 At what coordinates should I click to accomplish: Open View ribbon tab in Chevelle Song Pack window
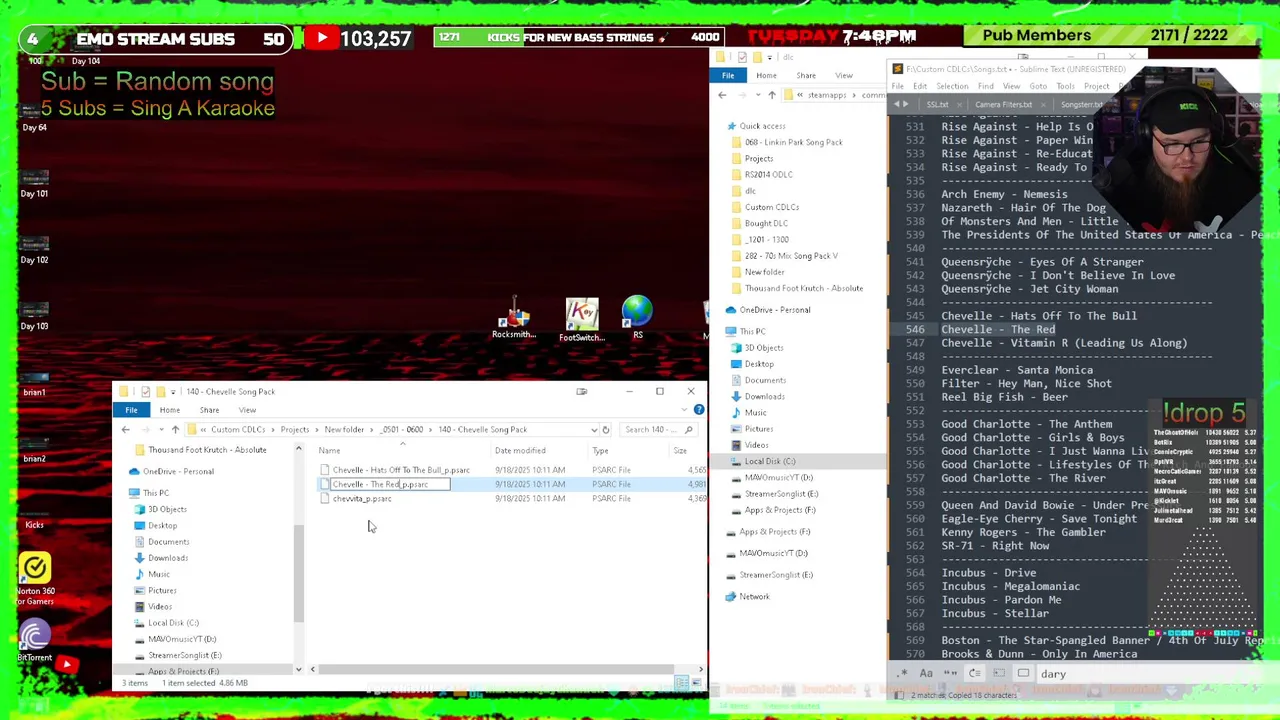(247, 410)
